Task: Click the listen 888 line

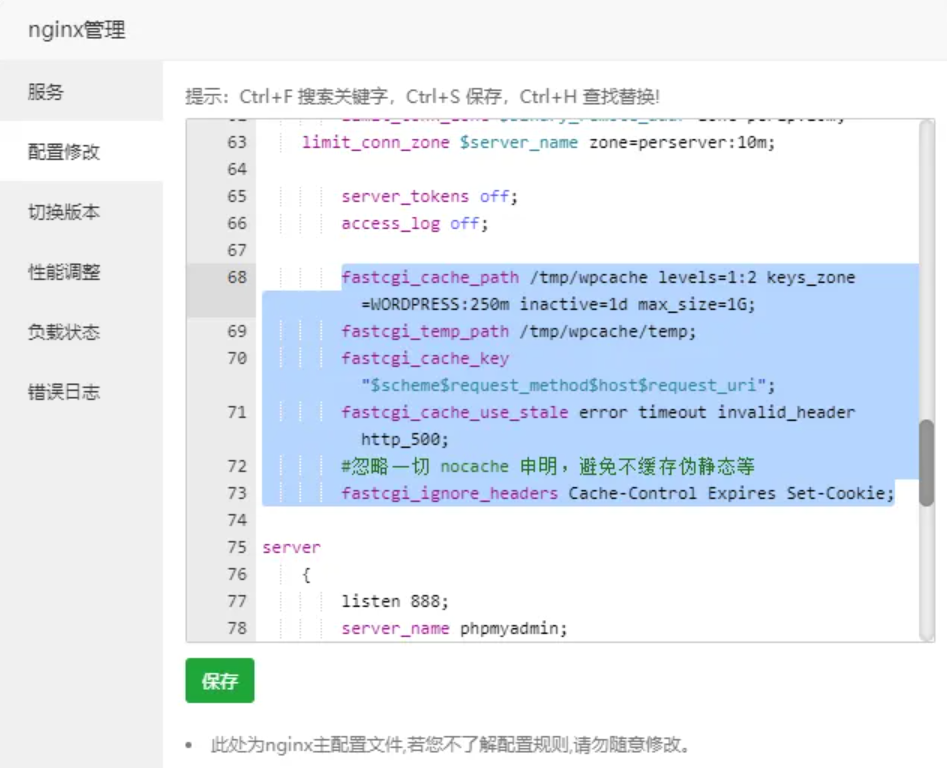Action: [x=395, y=601]
